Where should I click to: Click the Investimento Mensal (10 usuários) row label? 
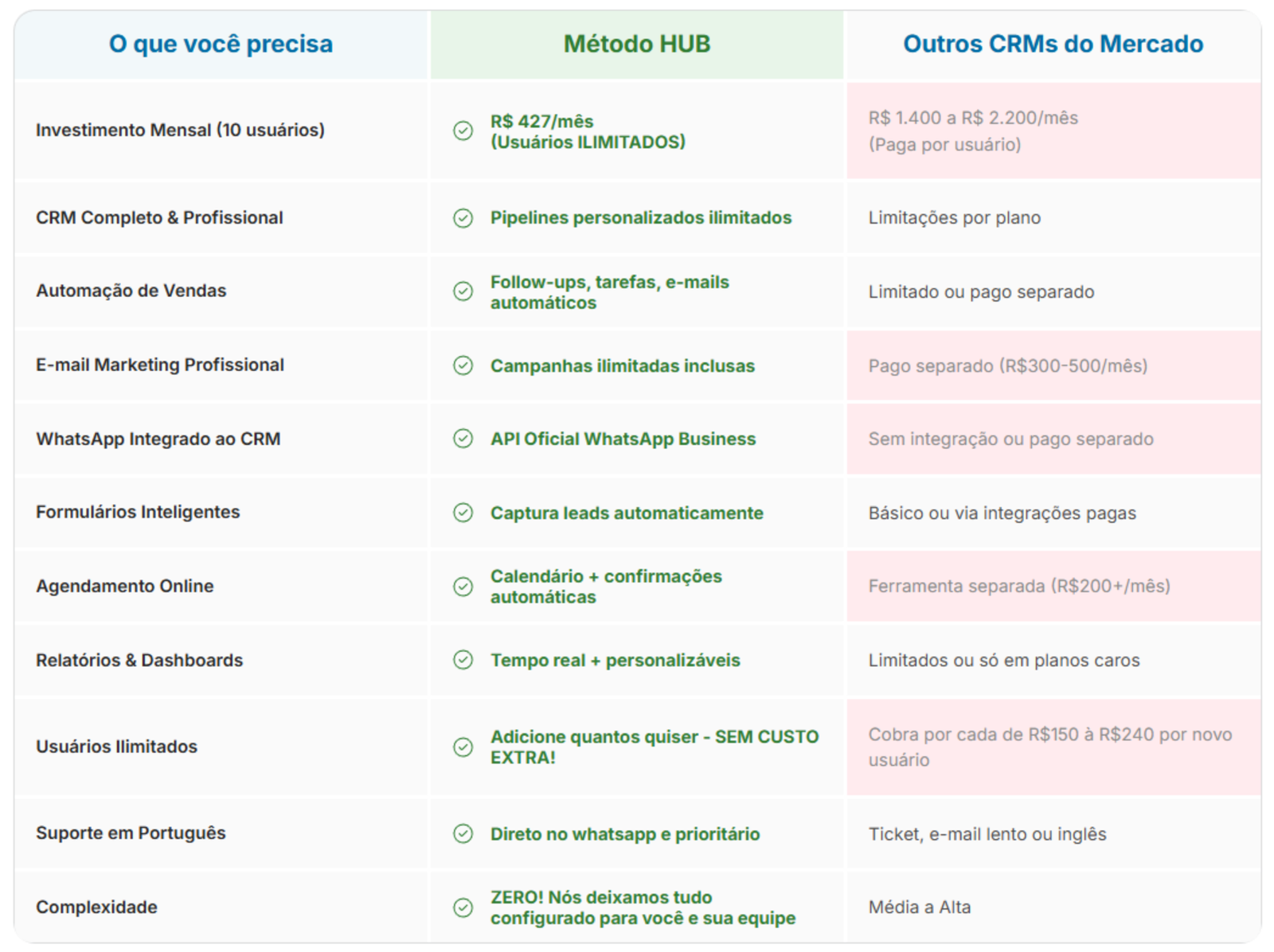tap(180, 130)
